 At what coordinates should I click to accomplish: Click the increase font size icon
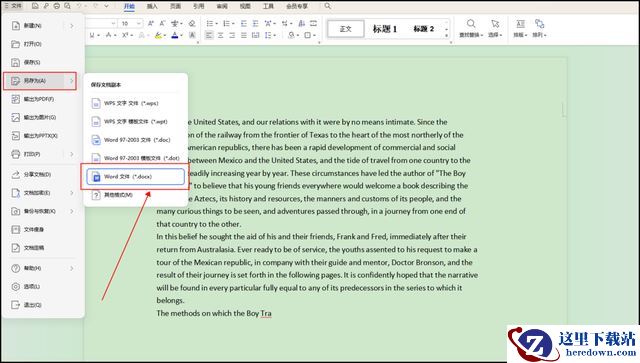[151, 24]
